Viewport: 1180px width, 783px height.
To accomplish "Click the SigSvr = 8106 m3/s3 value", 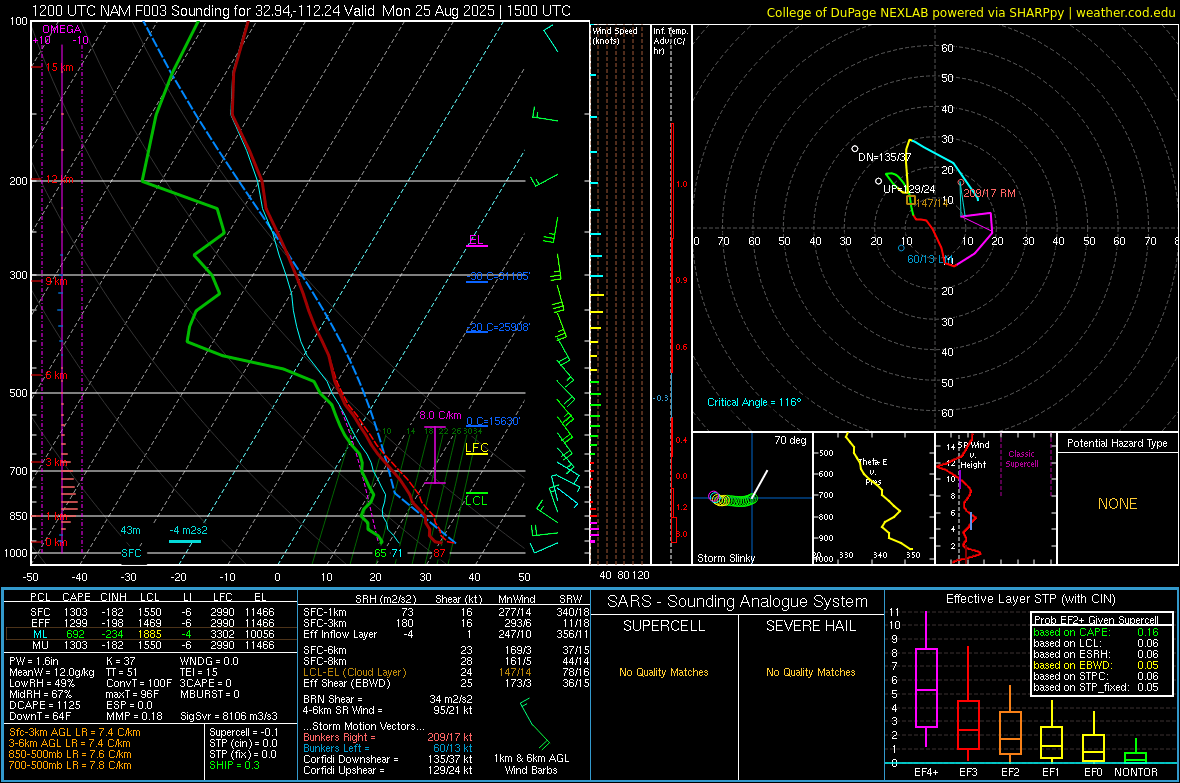I will coord(229,716).
